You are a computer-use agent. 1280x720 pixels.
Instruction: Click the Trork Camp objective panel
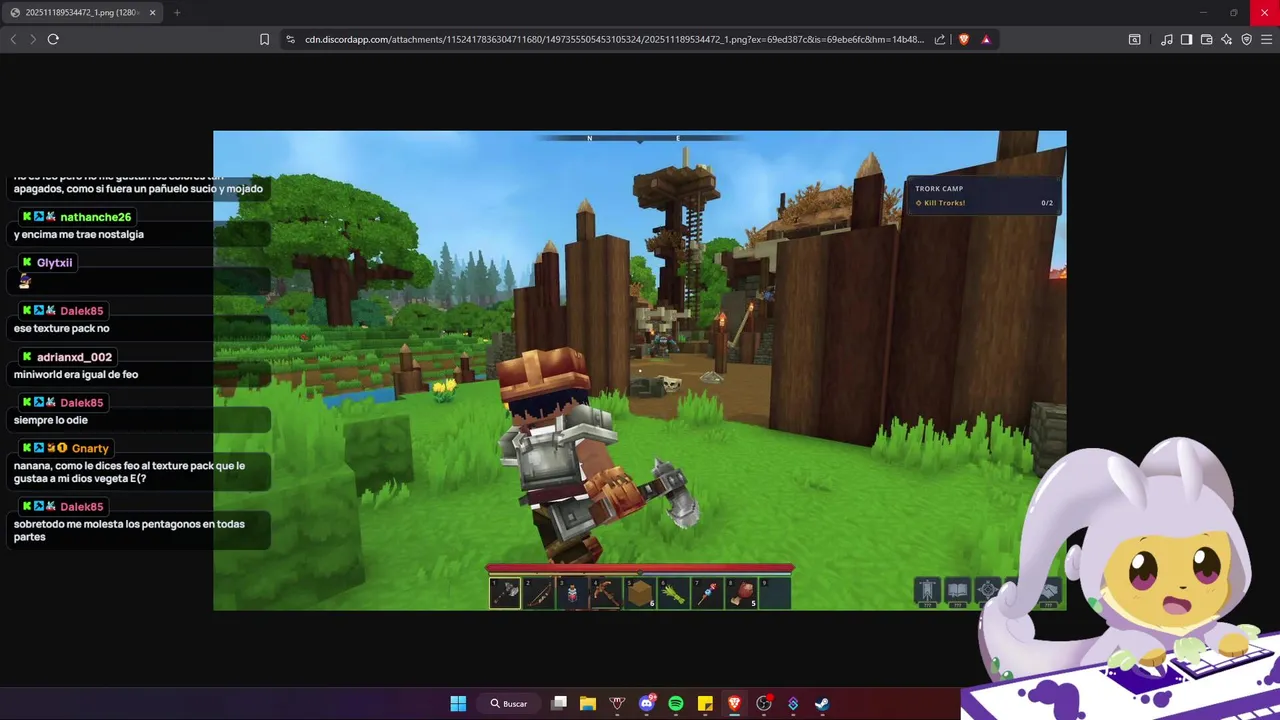(982, 195)
